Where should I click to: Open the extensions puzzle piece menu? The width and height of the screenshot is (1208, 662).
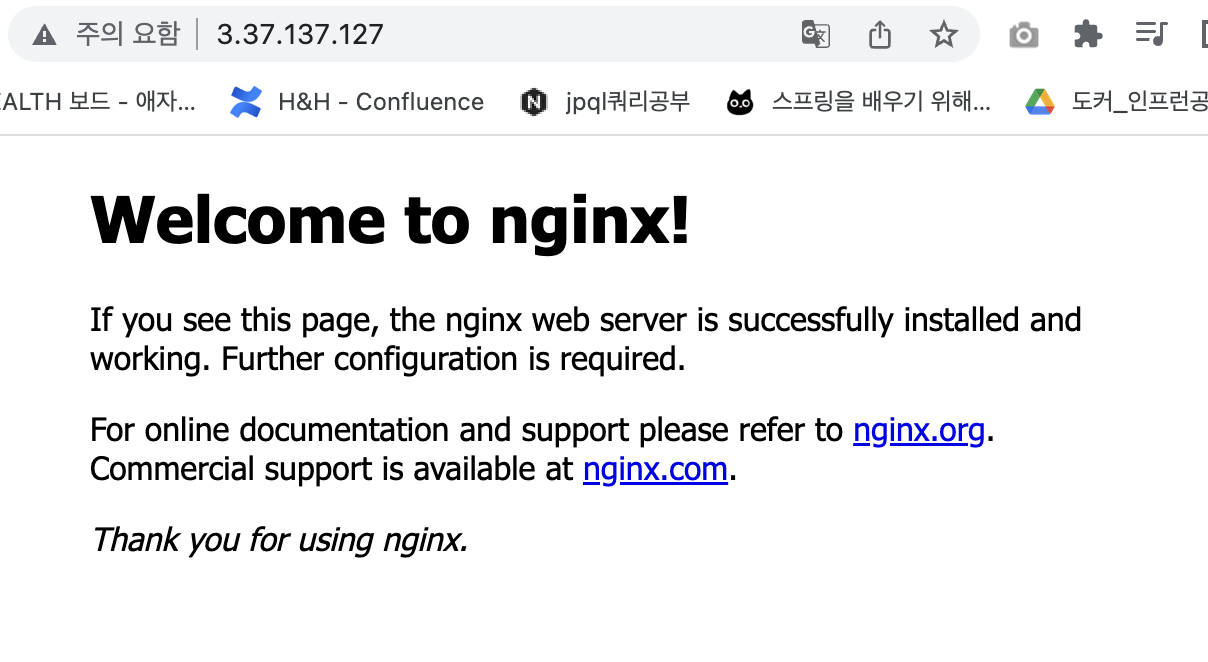[1087, 35]
